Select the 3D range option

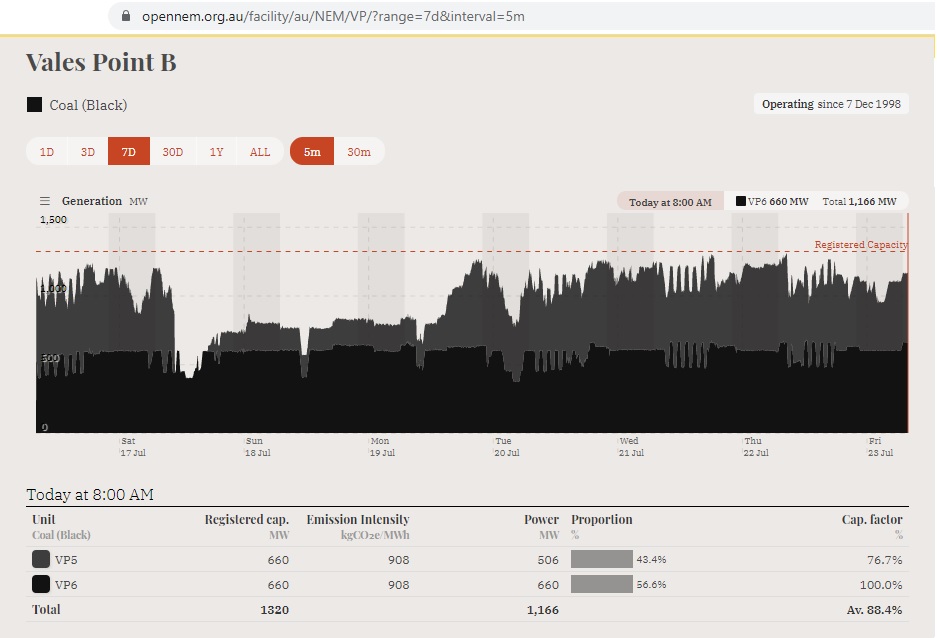click(x=88, y=152)
